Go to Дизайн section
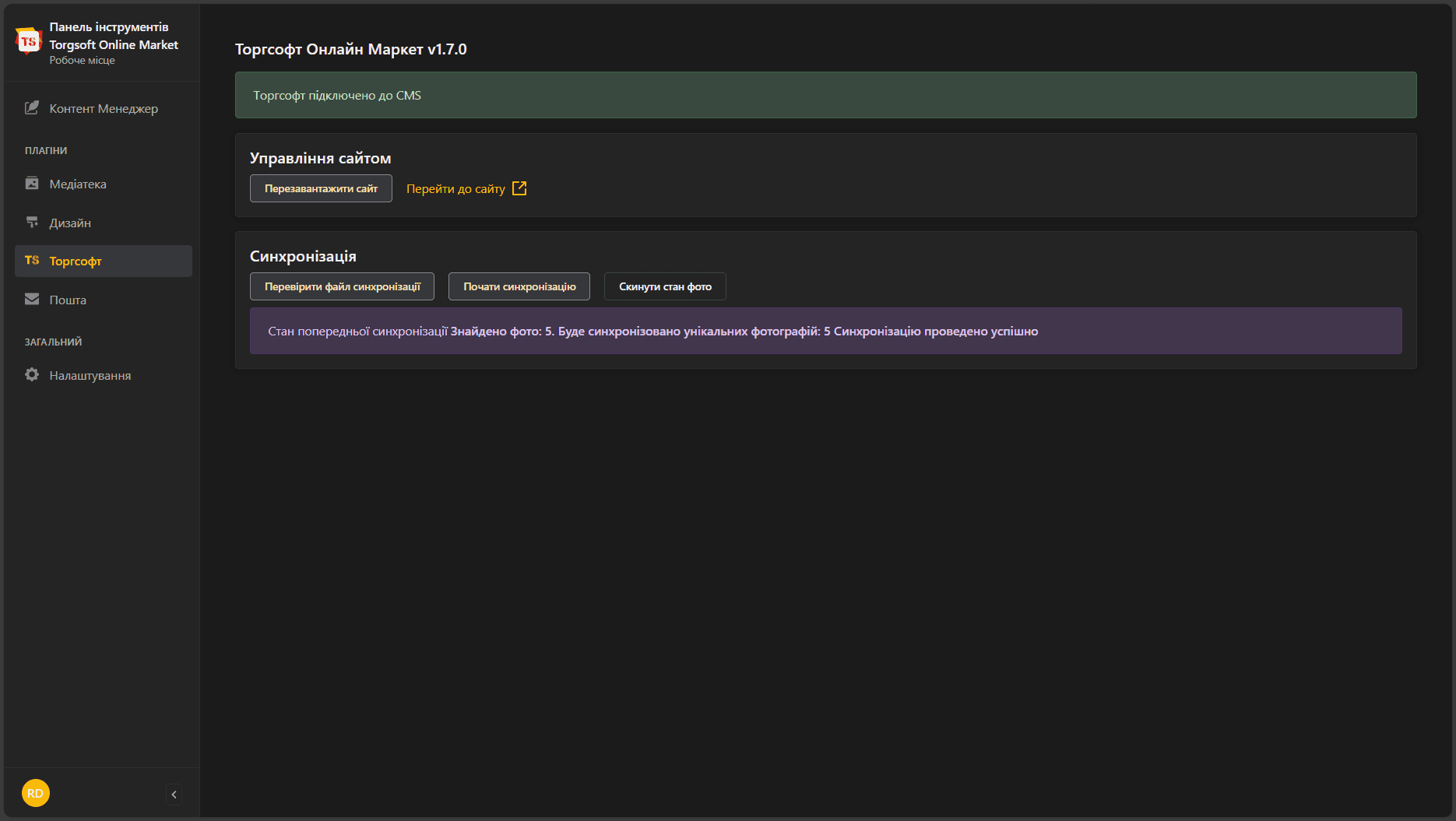Image resolution: width=1456 pixels, height=821 pixels. (x=104, y=223)
